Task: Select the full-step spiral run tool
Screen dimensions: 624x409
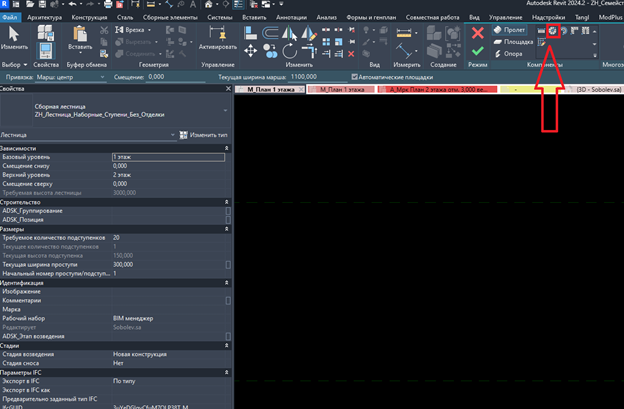Action: tap(553, 31)
